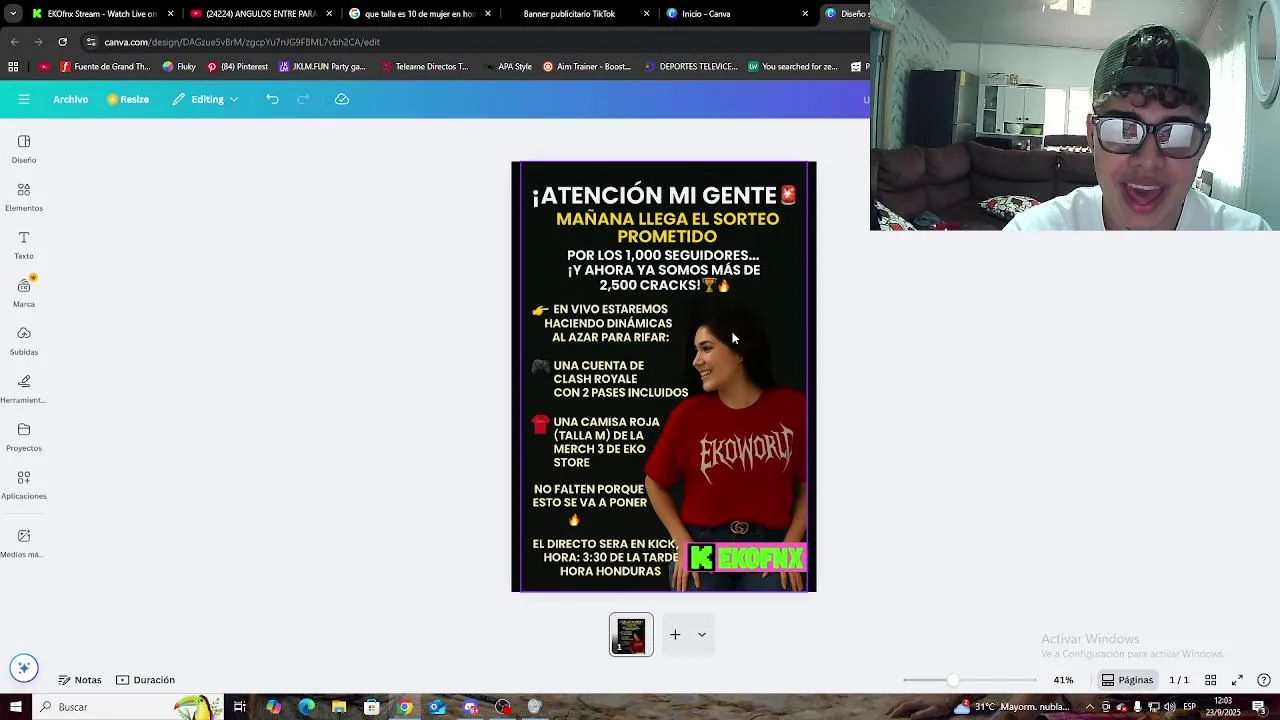Open Microsoft Edge from the taskbar
Image resolution: width=1280 pixels, height=720 pixels.
click(306, 707)
